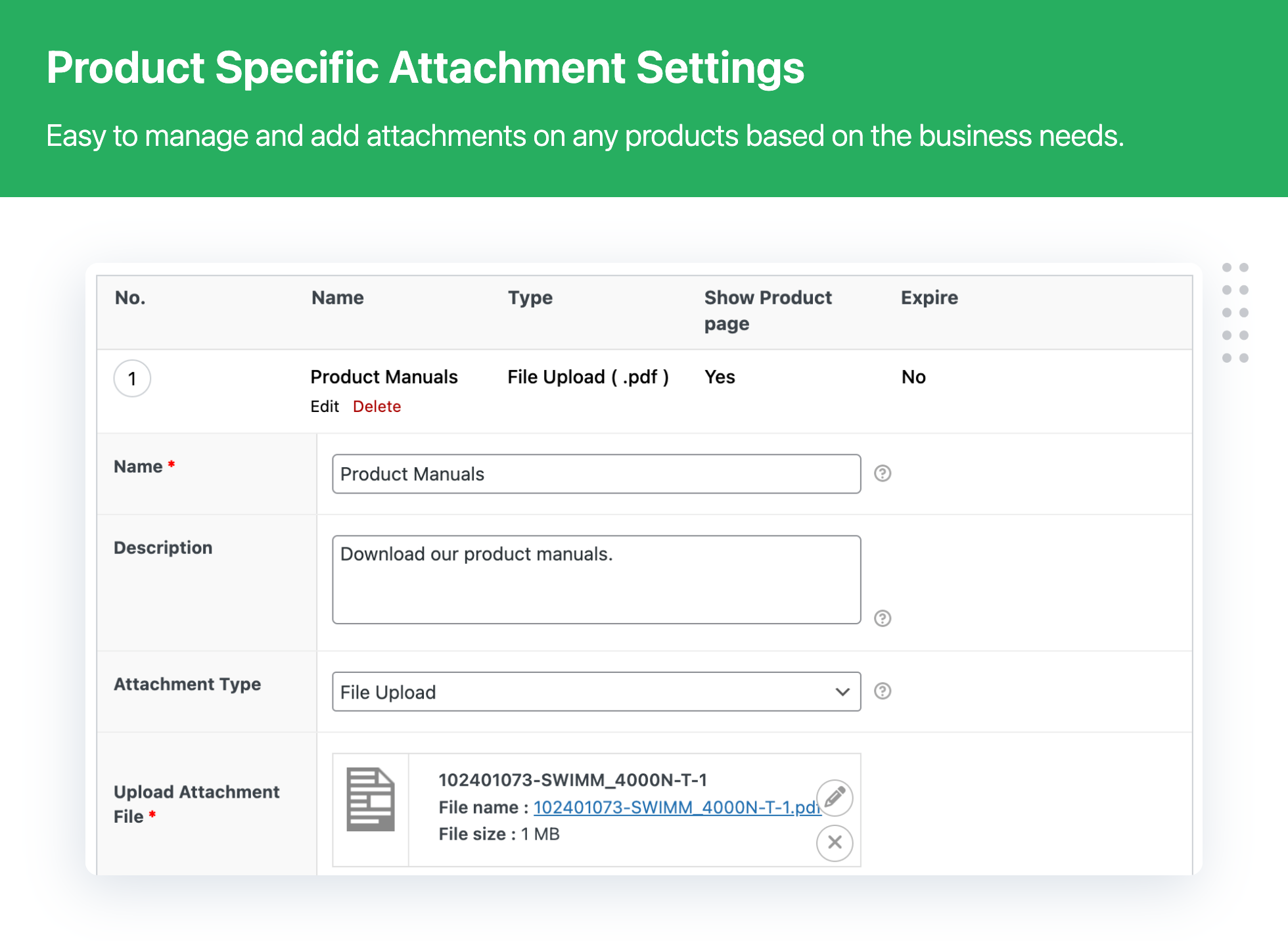1288x941 pixels.
Task: Click the Show Product page column header
Action: [x=768, y=311]
